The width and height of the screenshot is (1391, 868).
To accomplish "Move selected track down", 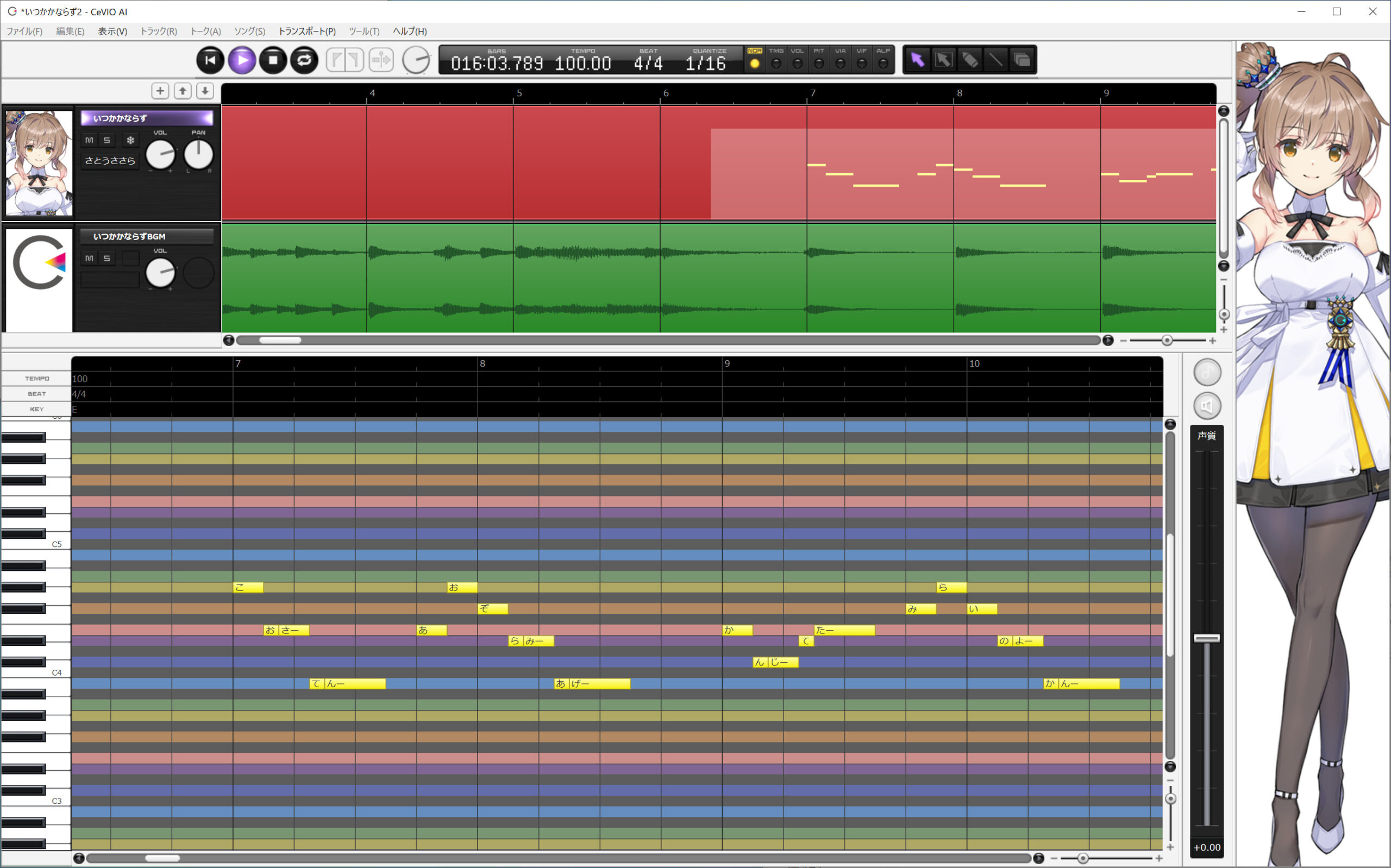I will point(205,91).
